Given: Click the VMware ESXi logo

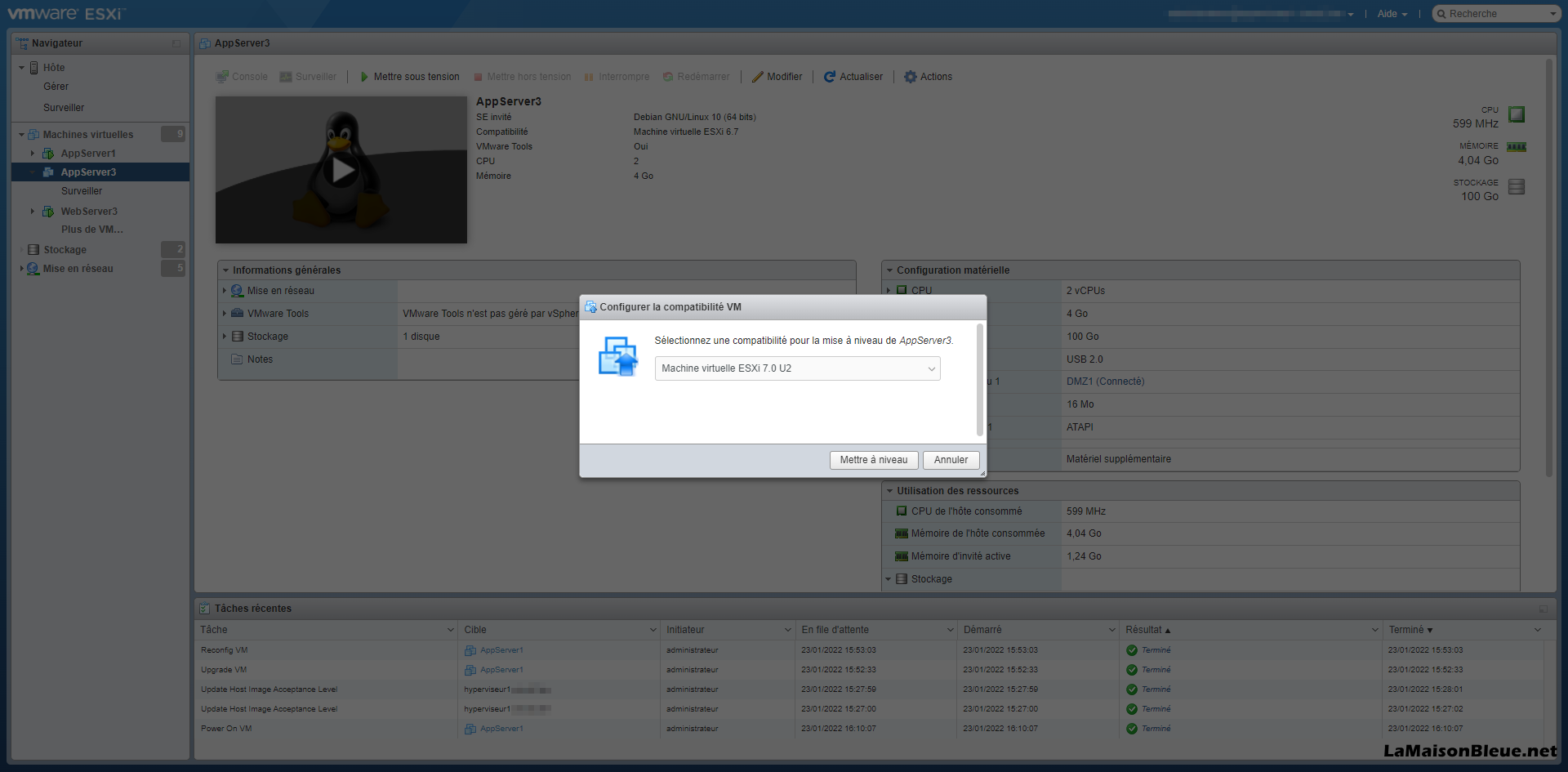Looking at the screenshot, I should click(66, 14).
